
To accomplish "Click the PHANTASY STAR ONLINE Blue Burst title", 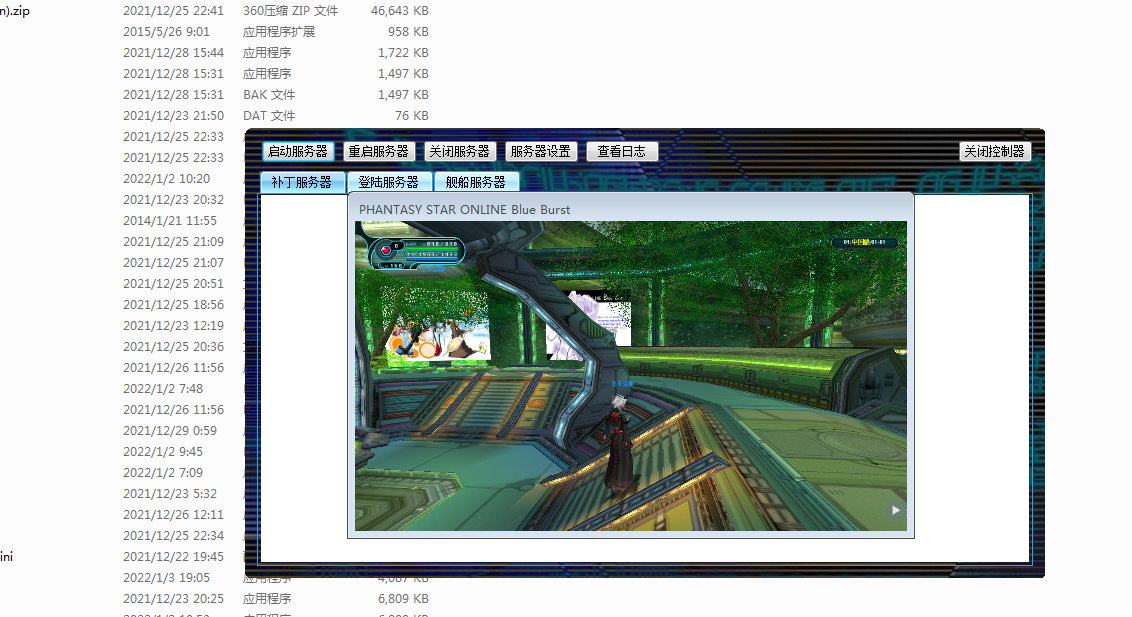I will coord(464,209).
